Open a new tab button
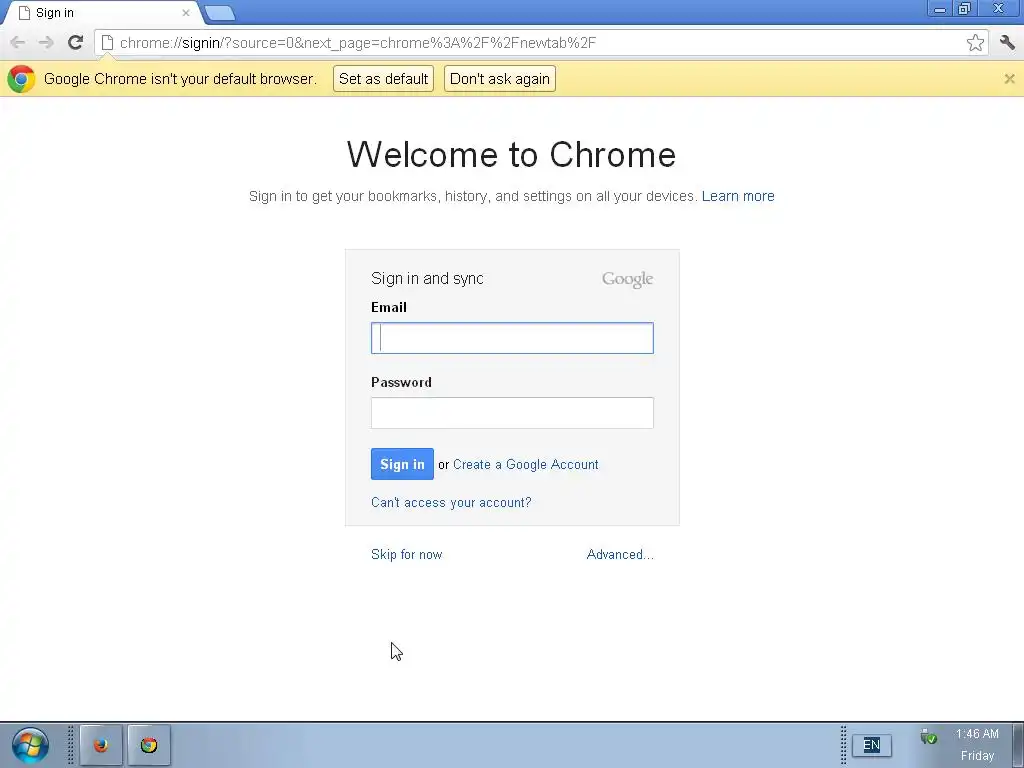The height and width of the screenshot is (768, 1024). point(219,13)
